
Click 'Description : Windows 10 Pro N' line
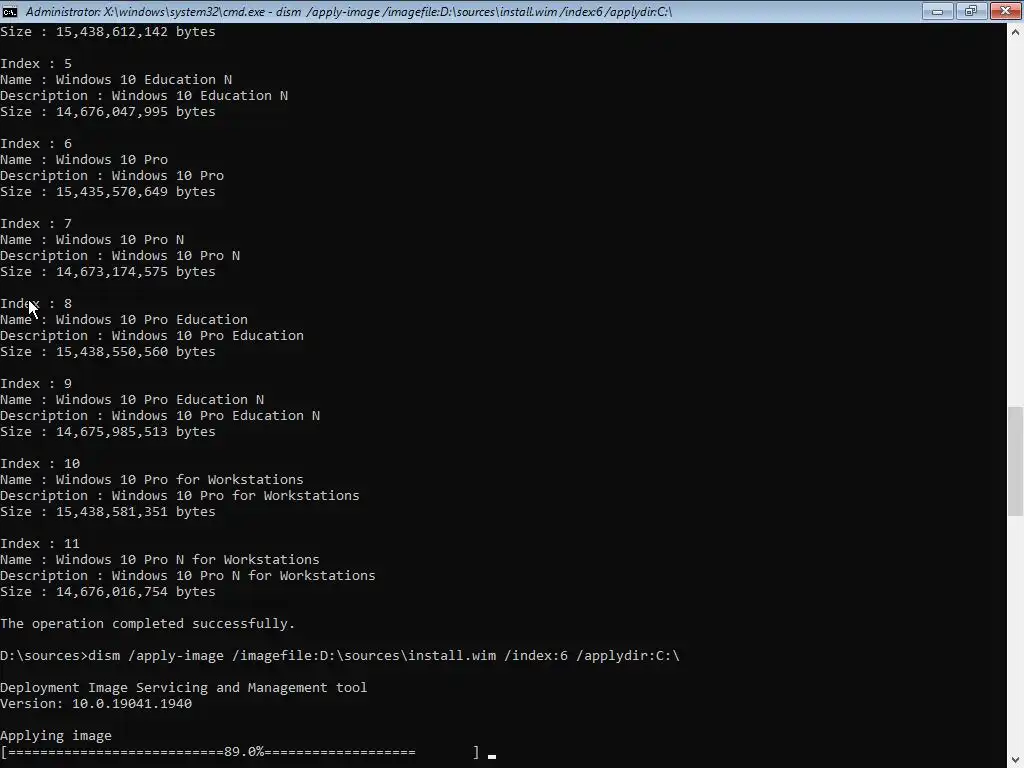pyautogui.click(x=120, y=255)
